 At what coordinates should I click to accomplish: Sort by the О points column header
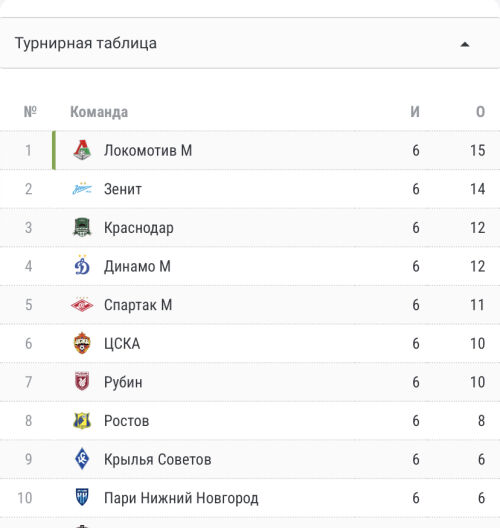480,112
